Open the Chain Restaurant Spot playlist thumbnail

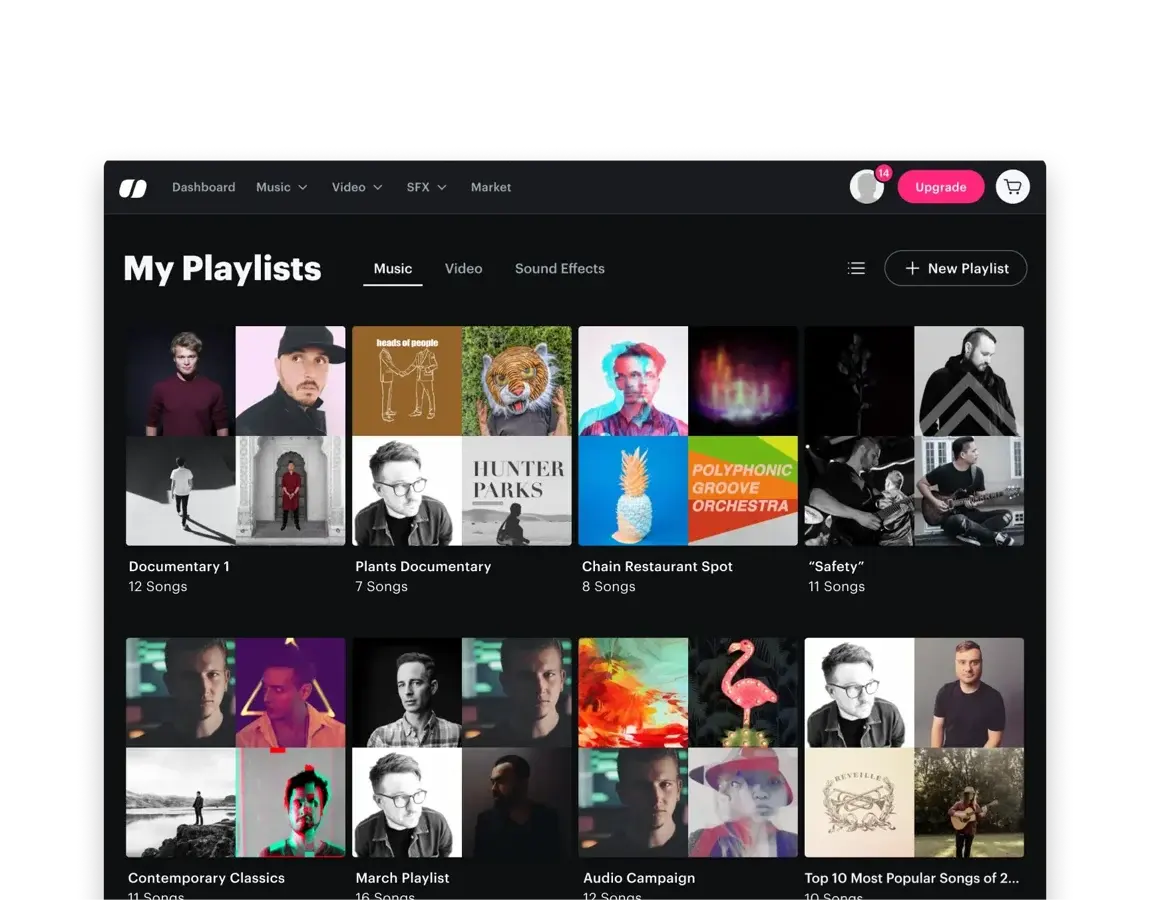coord(688,436)
